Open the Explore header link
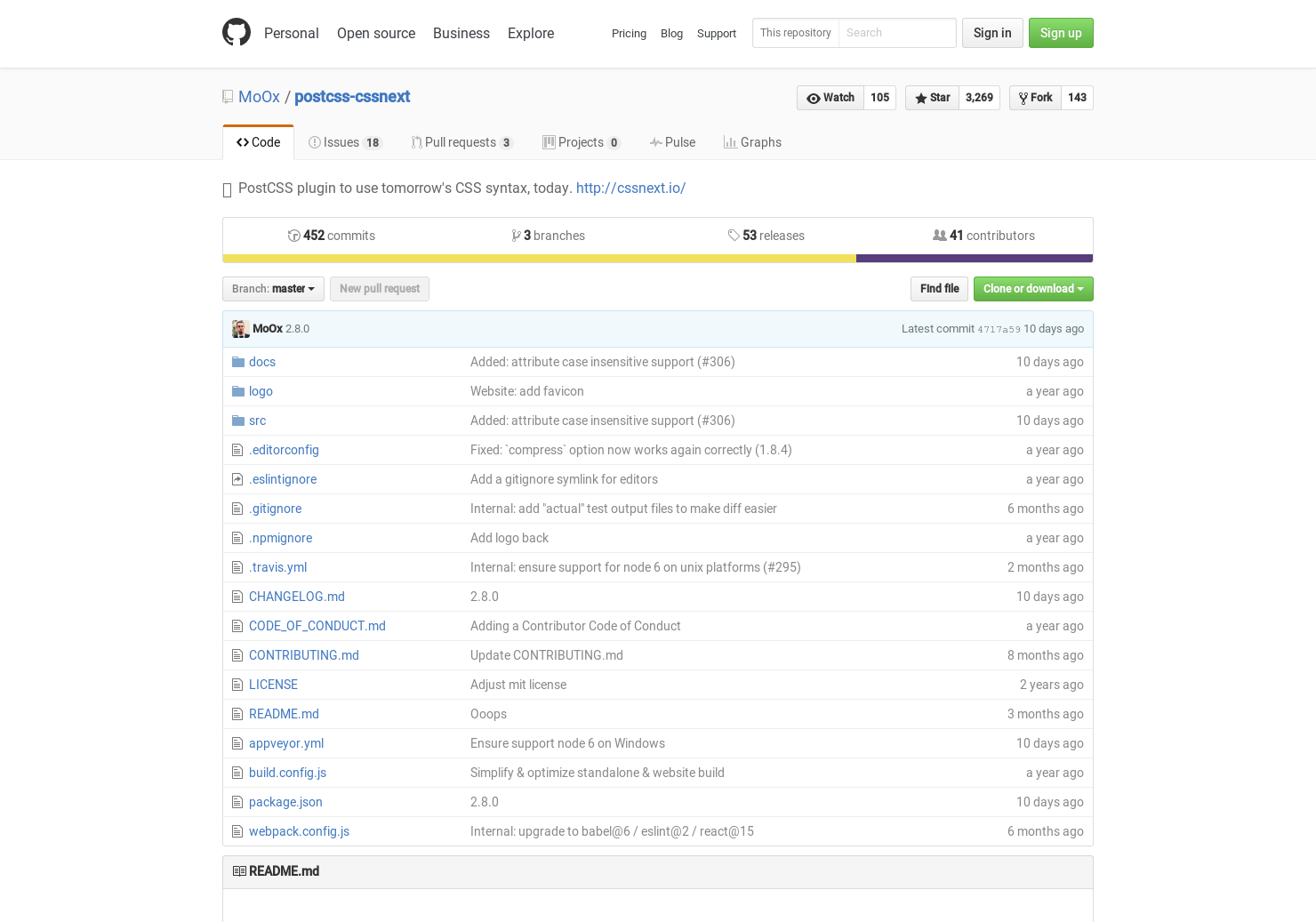 coord(531,33)
